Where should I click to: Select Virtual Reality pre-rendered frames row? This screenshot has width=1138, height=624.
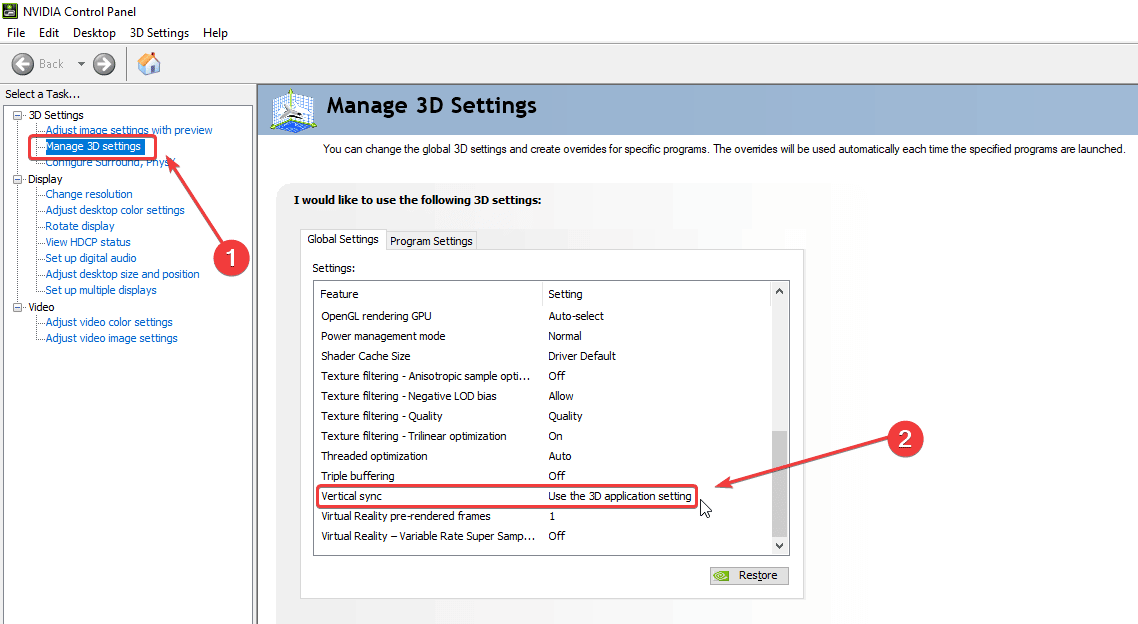tap(543, 517)
